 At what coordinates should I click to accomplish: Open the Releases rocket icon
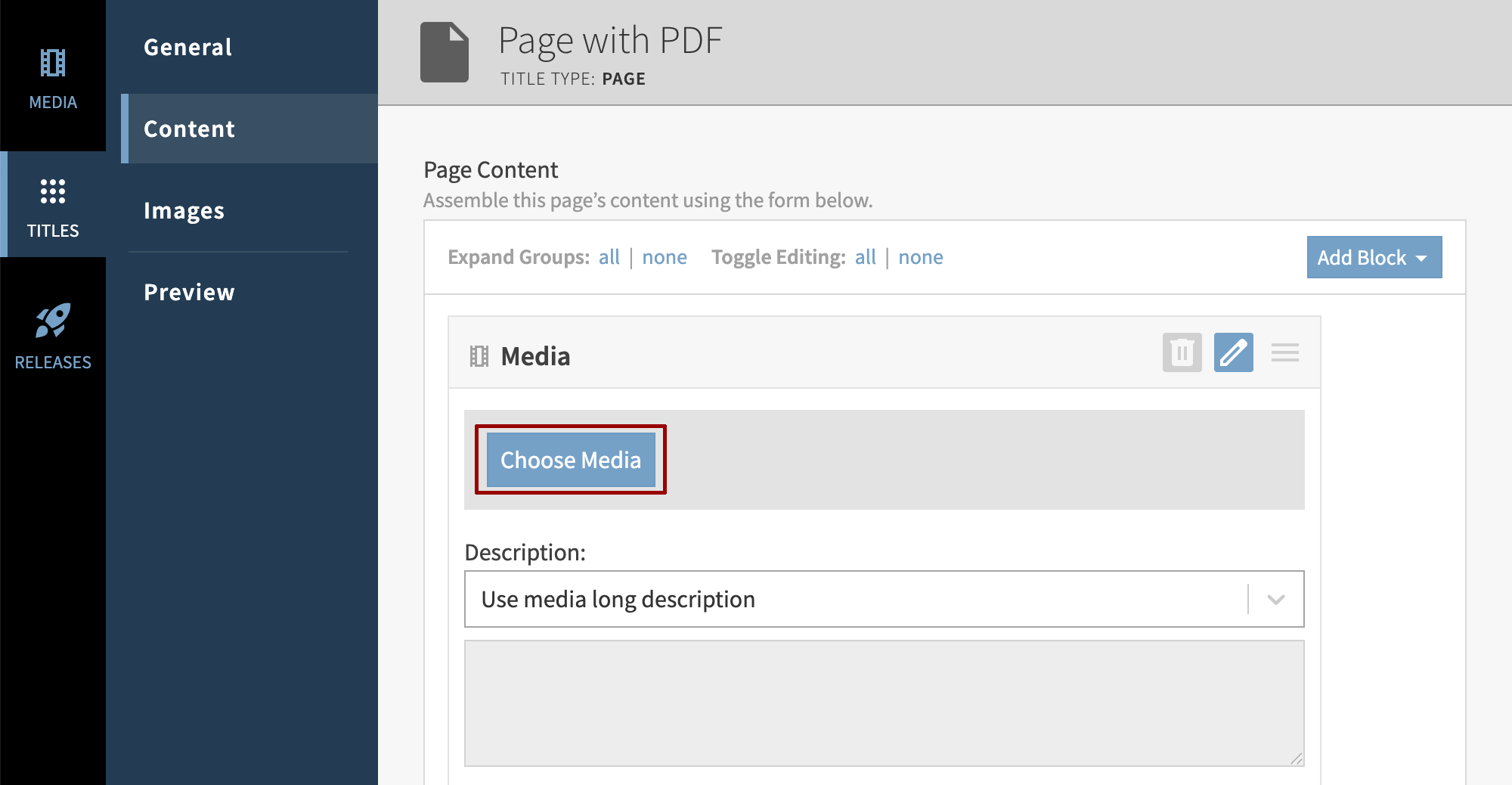click(x=53, y=321)
